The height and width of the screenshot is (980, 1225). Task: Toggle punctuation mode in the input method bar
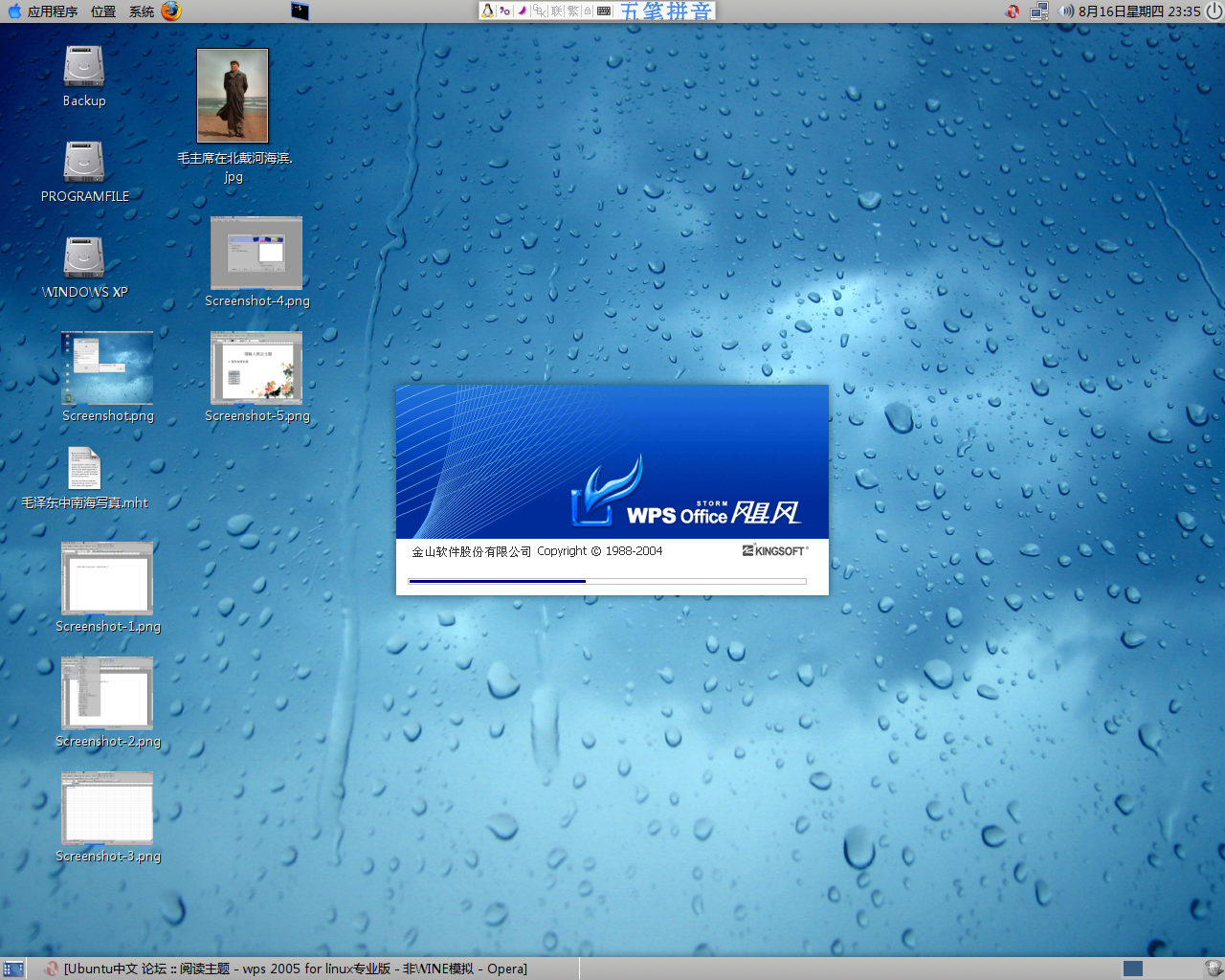(504, 11)
